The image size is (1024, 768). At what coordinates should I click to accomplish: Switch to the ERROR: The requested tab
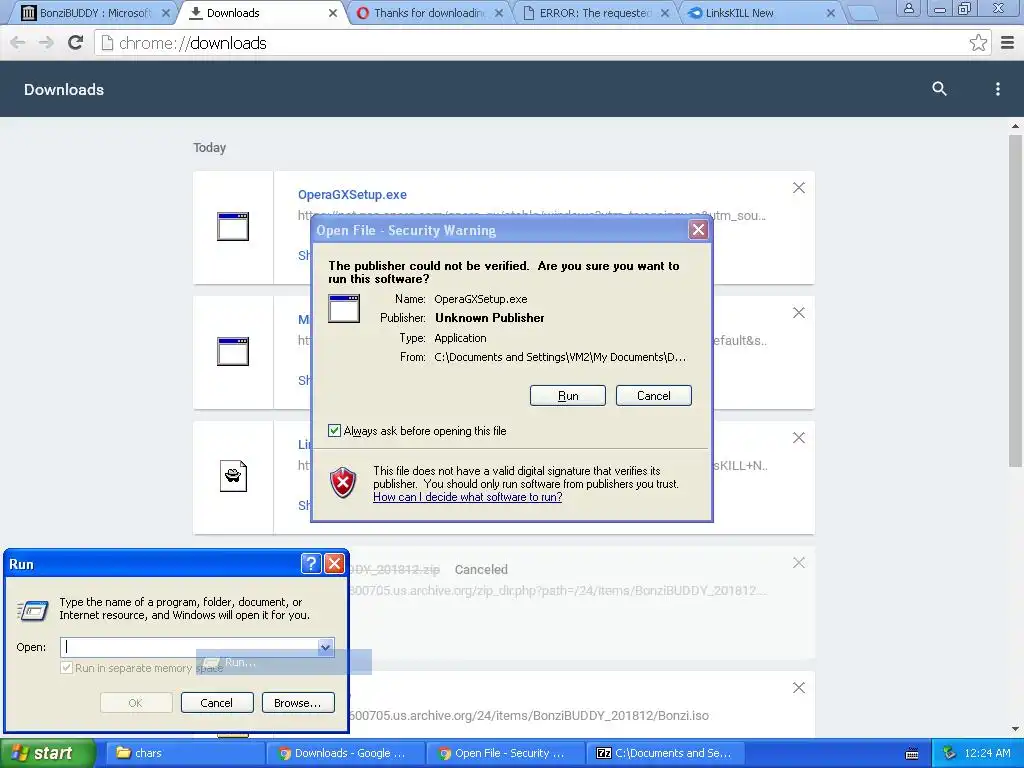coord(594,13)
